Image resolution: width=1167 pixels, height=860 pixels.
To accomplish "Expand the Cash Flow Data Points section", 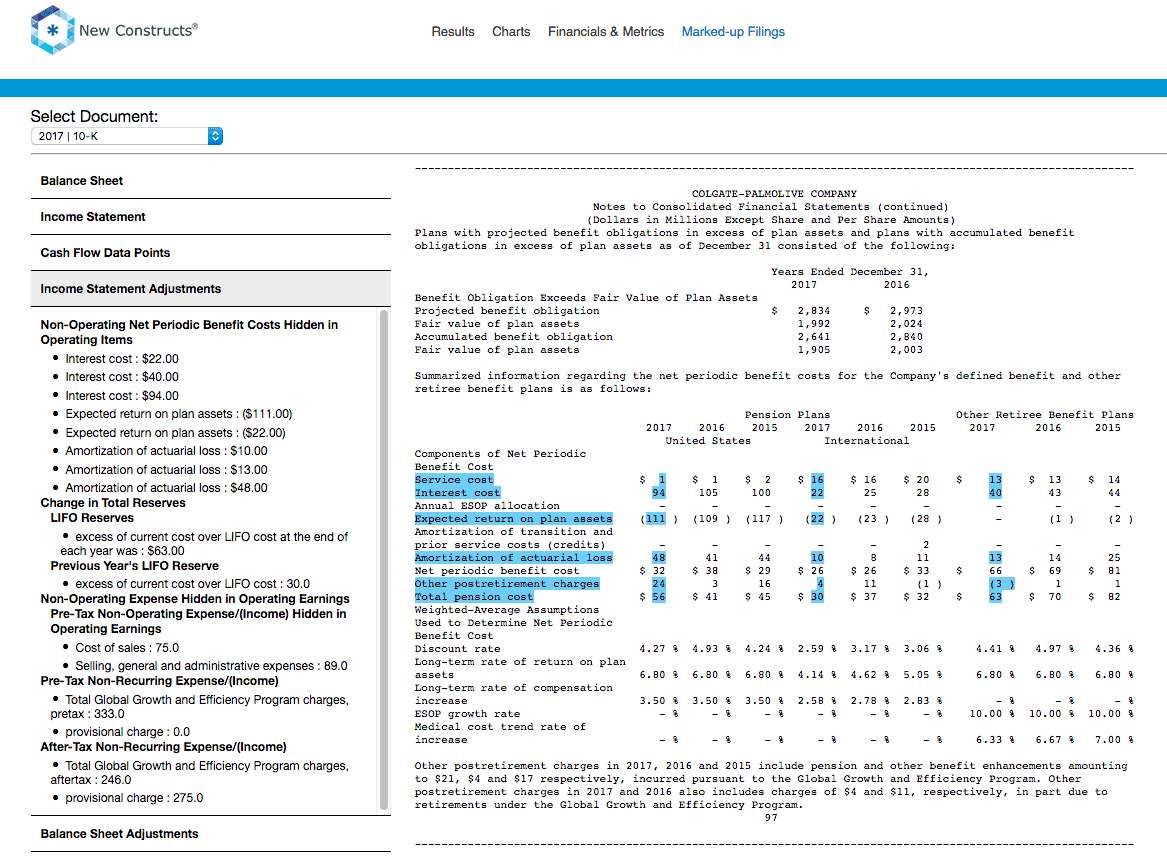I will point(211,253).
